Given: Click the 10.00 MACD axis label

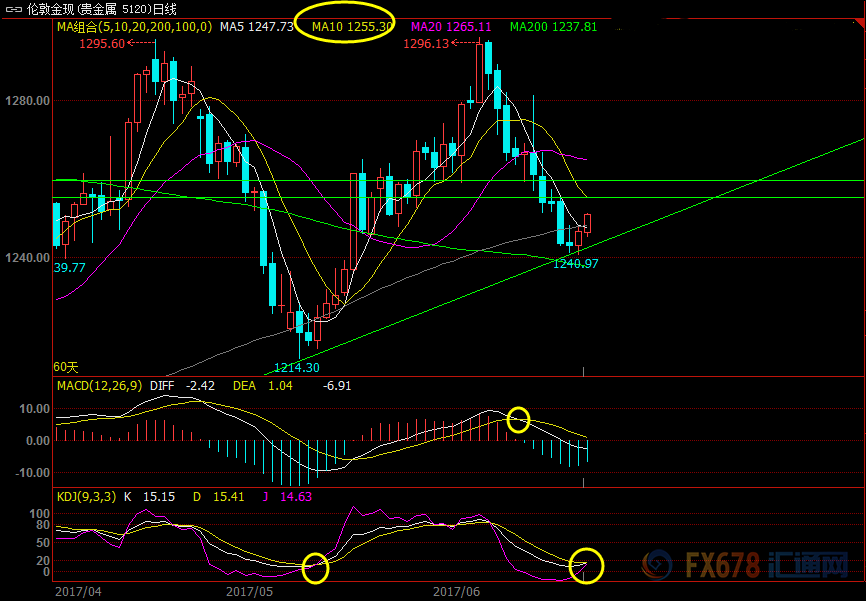Looking at the screenshot, I should [x=35, y=409].
